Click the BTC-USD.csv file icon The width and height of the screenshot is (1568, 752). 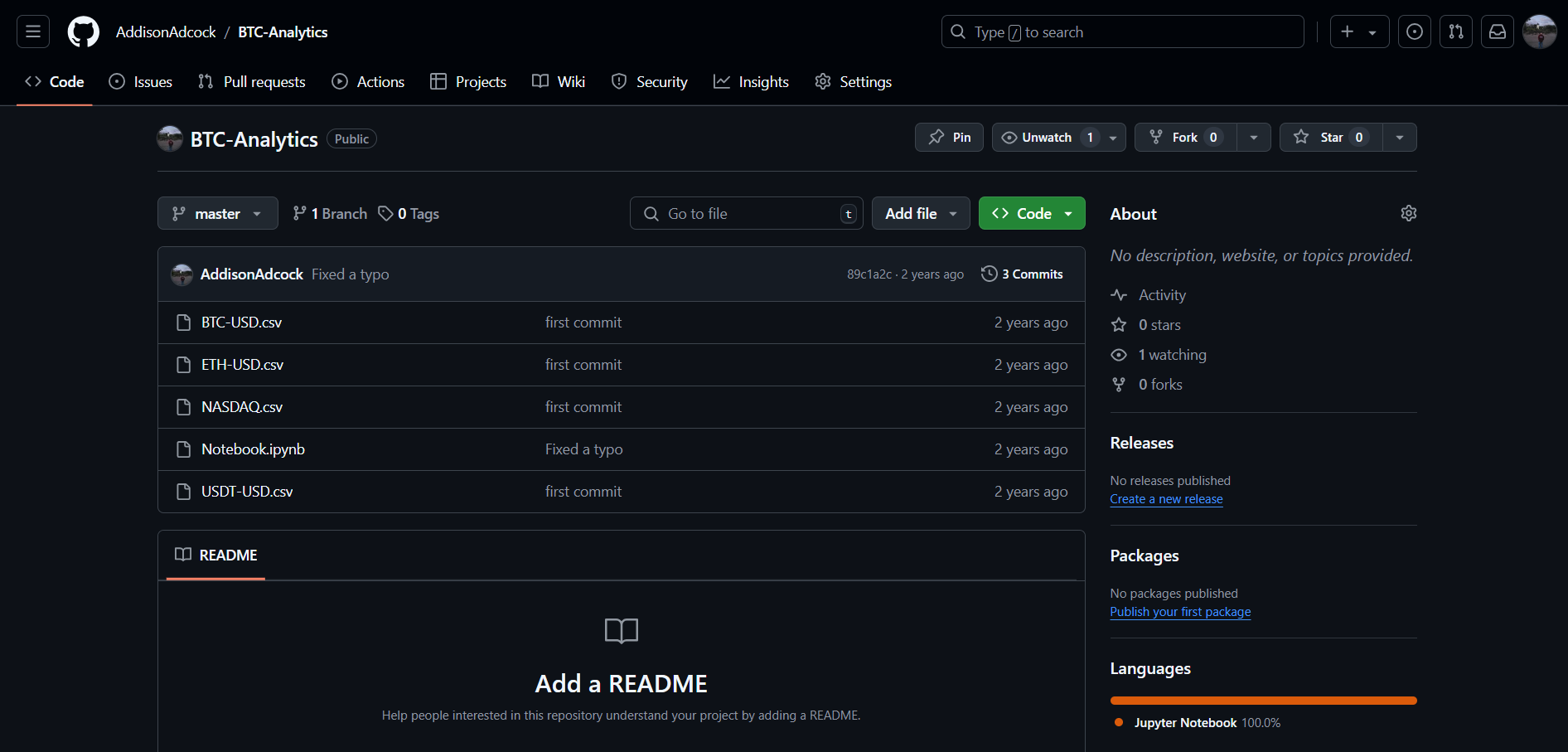tap(184, 323)
